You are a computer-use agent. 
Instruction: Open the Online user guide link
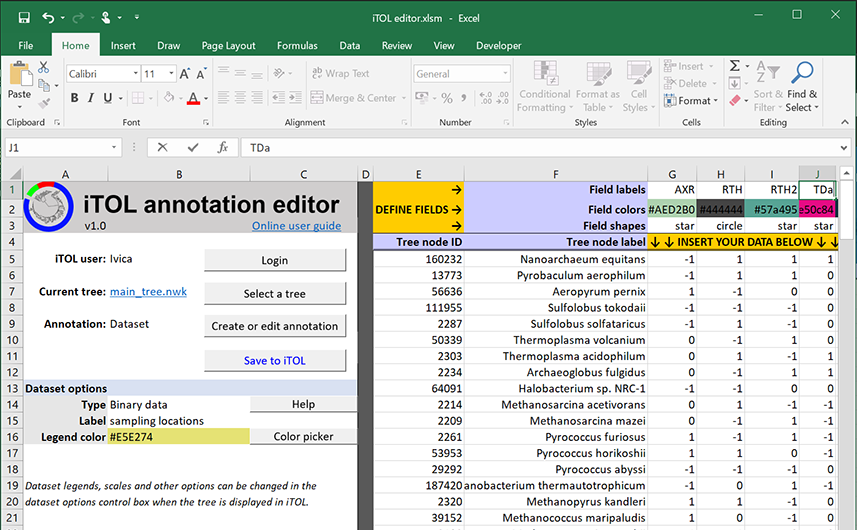[296, 226]
